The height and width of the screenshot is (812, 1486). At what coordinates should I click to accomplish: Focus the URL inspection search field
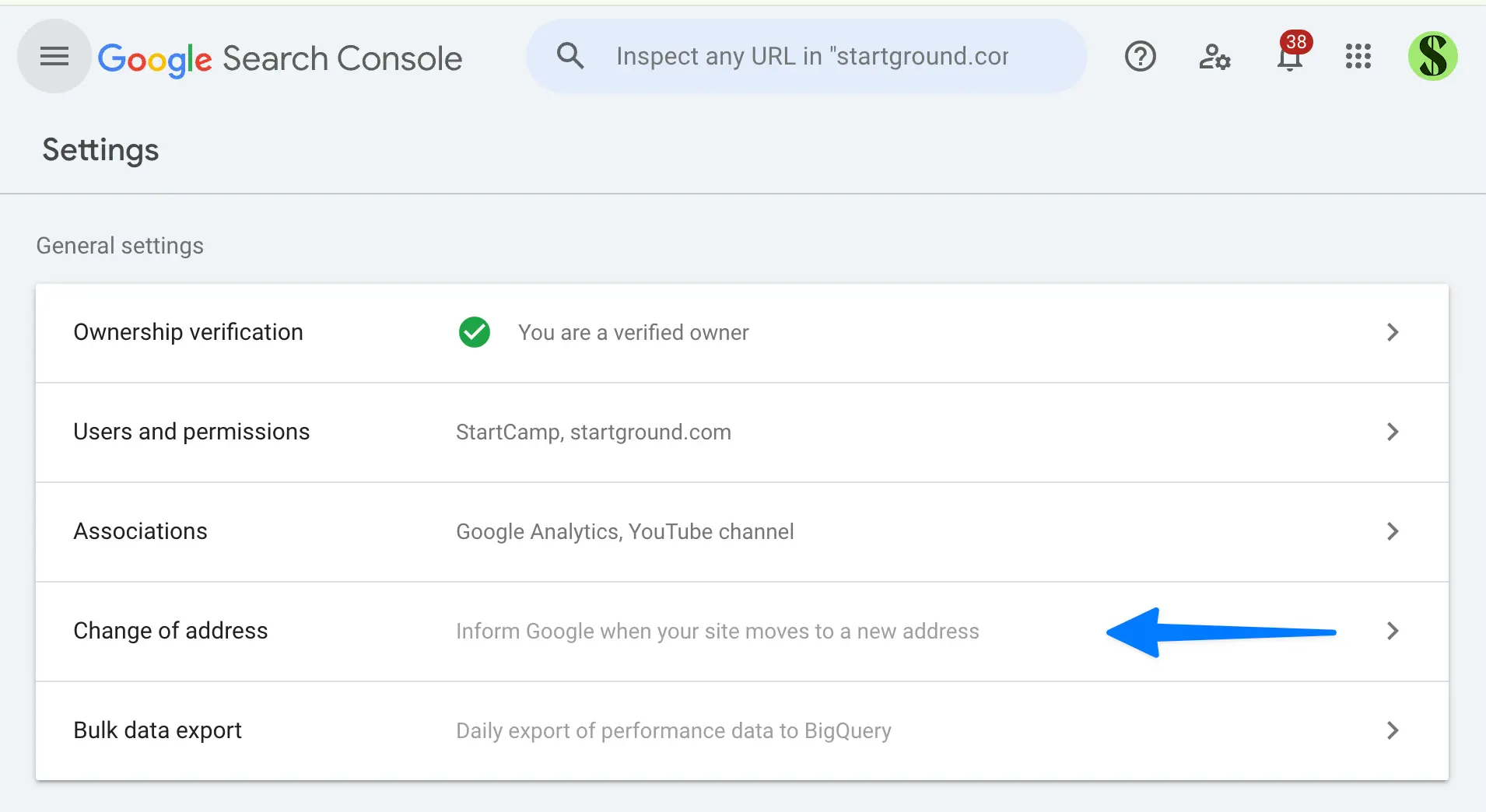point(807,56)
